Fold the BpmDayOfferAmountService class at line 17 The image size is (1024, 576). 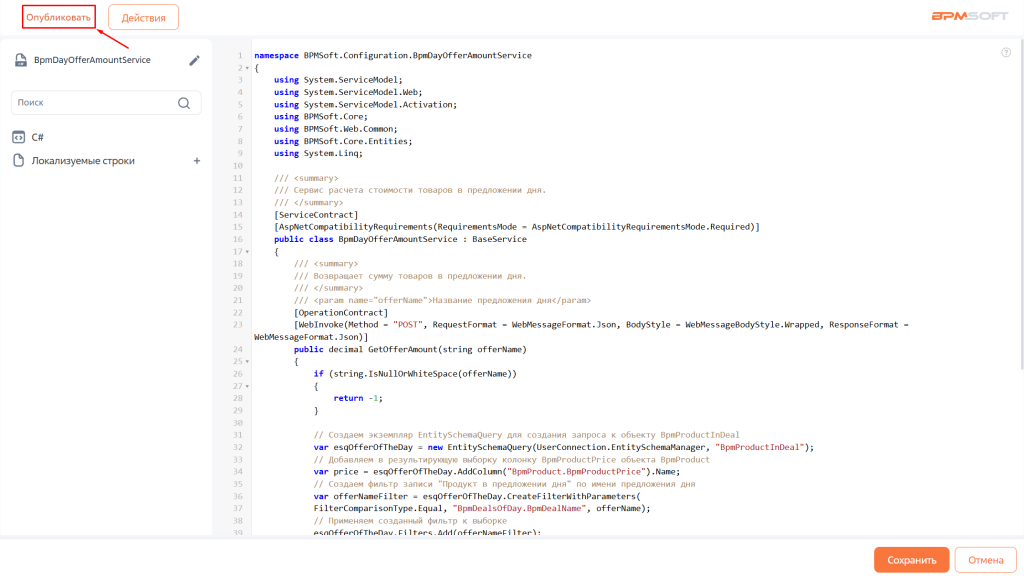(246, 252)
